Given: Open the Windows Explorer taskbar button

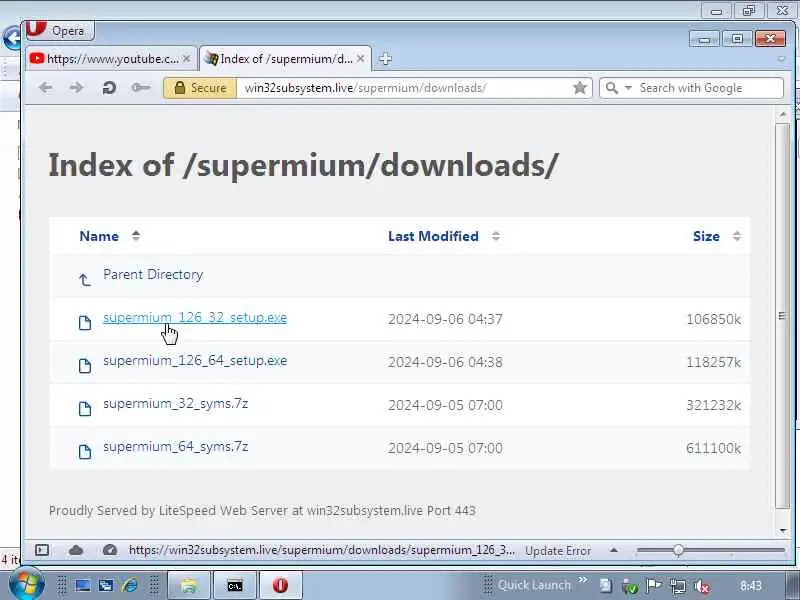Looking at the screenshot, I should (189, 586).
